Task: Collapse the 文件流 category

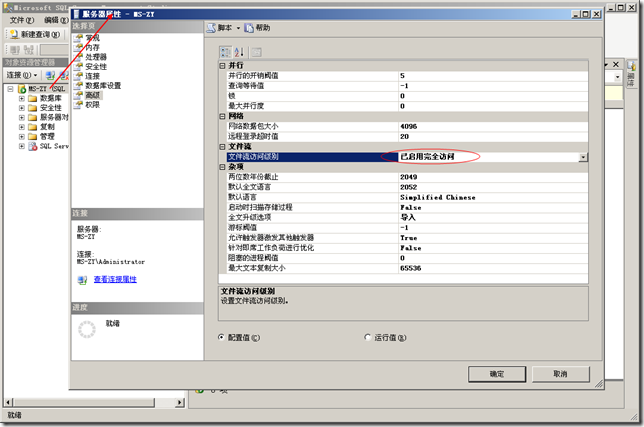Action: (222, 147)
